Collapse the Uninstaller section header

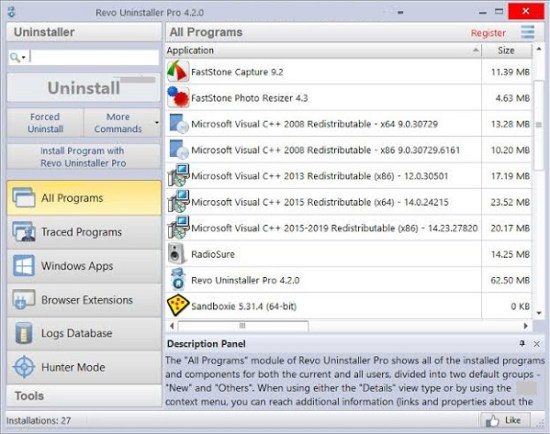coord(84,32)
